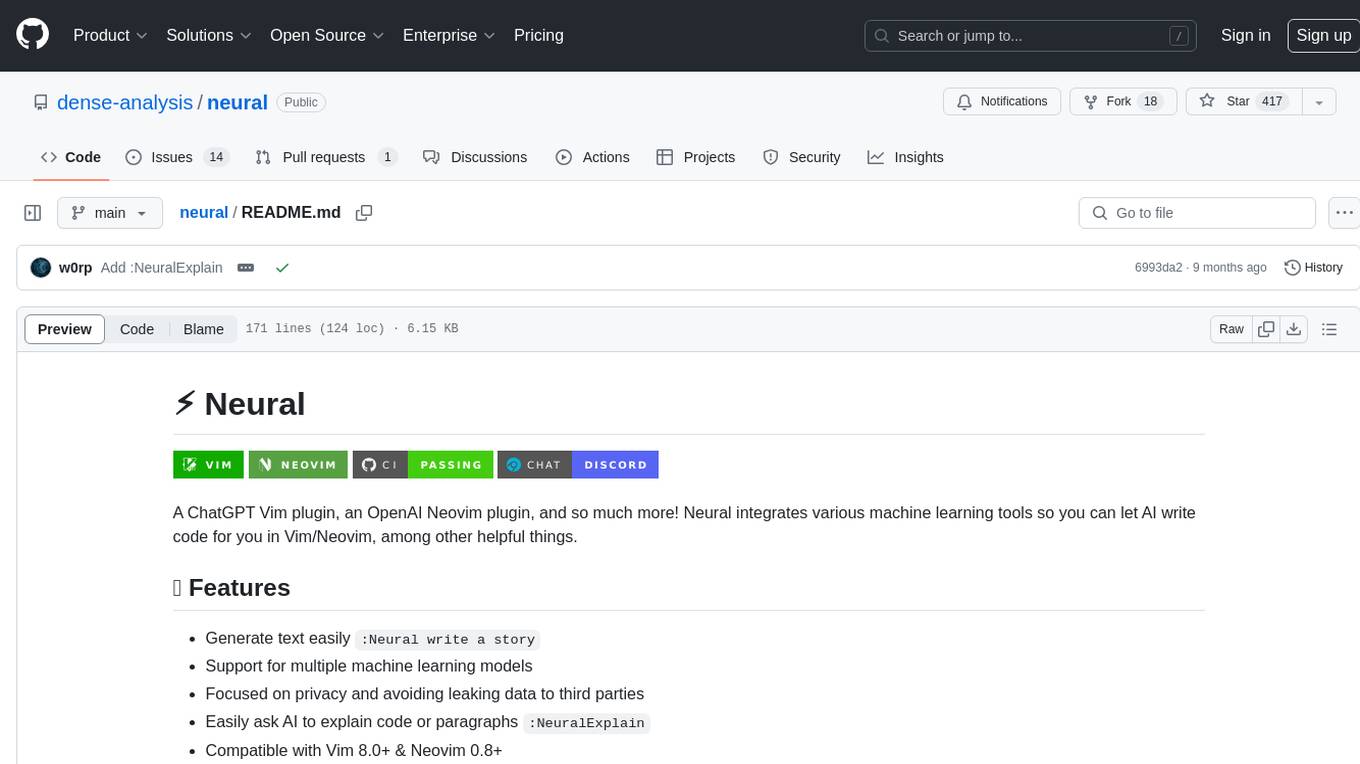Click the Neovim badge
The height and width of the screenshot is (764, 1360).
click(298, 465)
